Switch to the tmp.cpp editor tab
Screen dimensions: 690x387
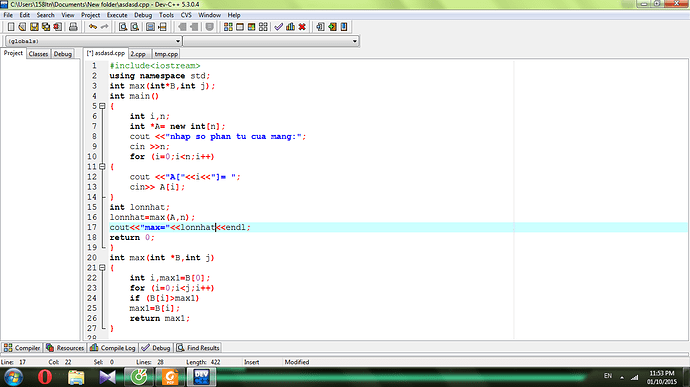pyautogui.click(x=166, y=54)
